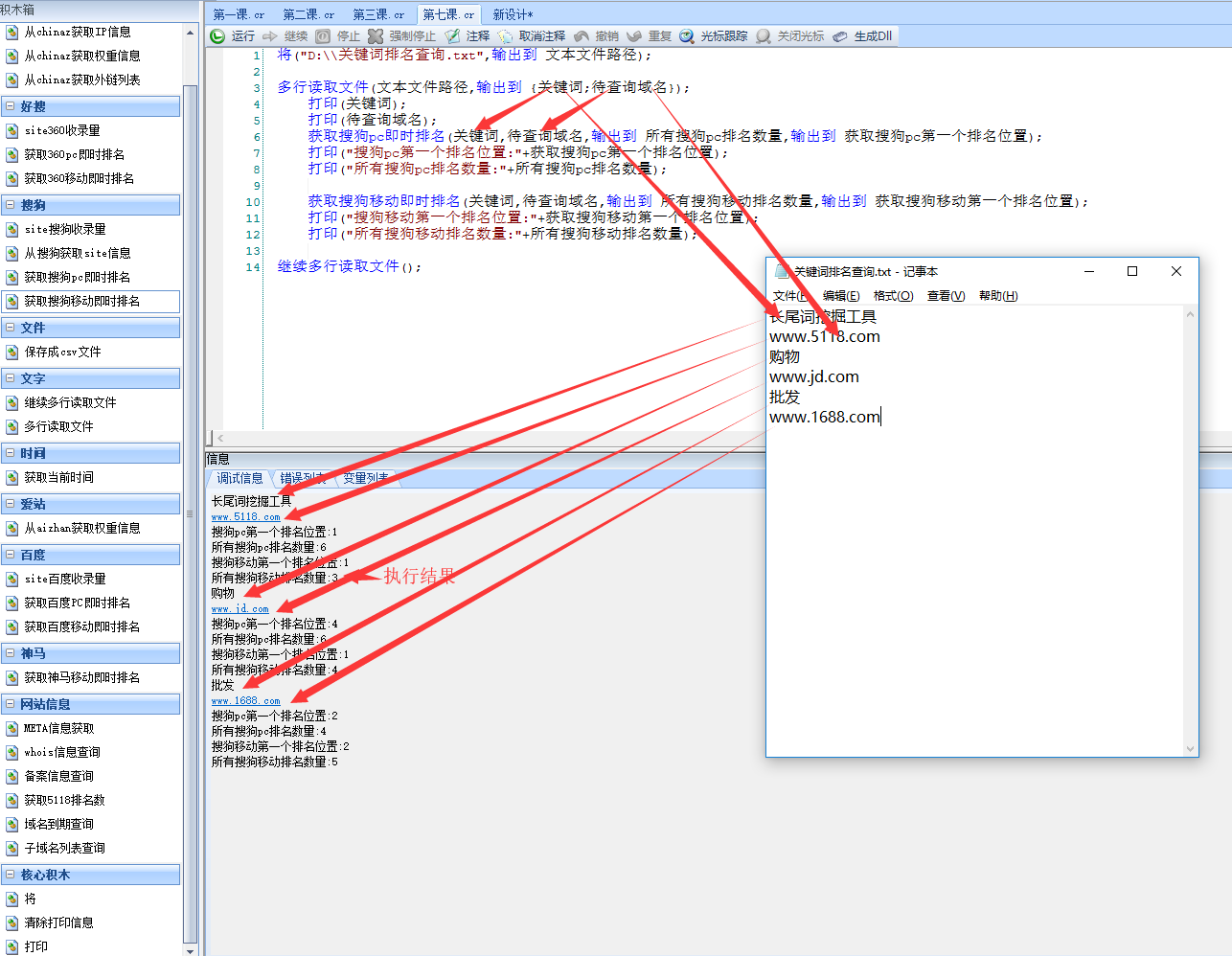The image size is (1232, 956).
Task: Collapse the 网站信息 category group
Action: click(11, 704)
